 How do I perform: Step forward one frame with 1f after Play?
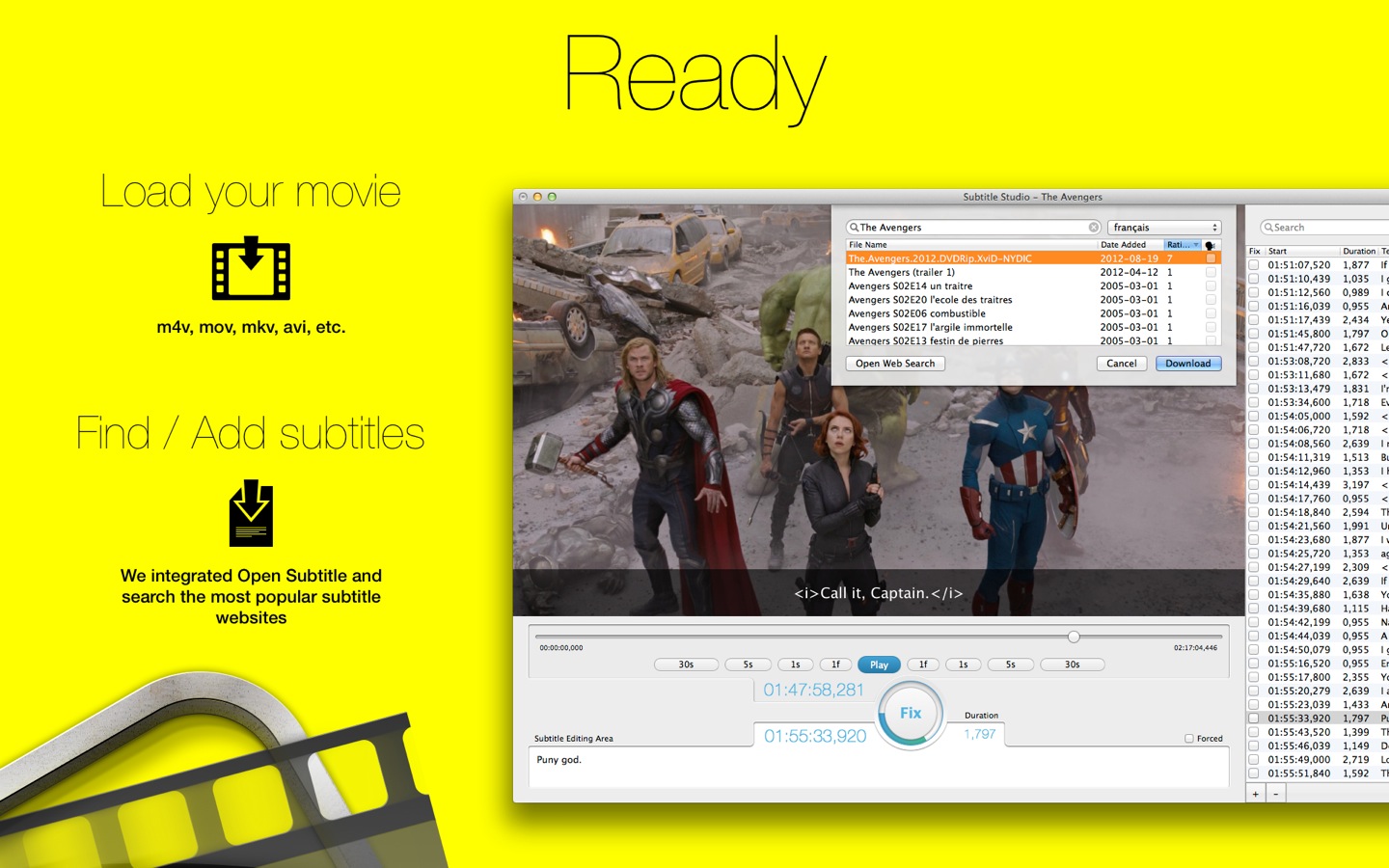point(923,665)
